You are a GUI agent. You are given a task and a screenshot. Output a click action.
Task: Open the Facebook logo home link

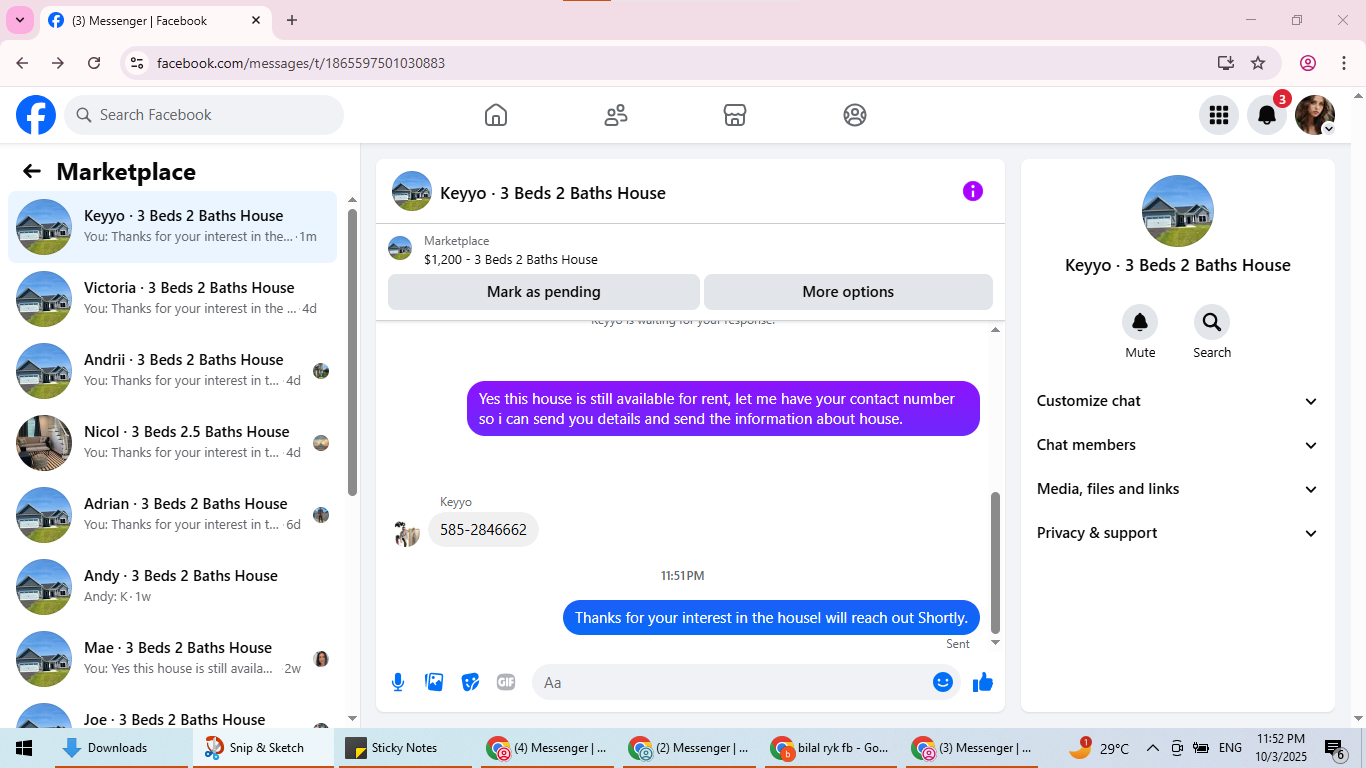click(36, 115)
